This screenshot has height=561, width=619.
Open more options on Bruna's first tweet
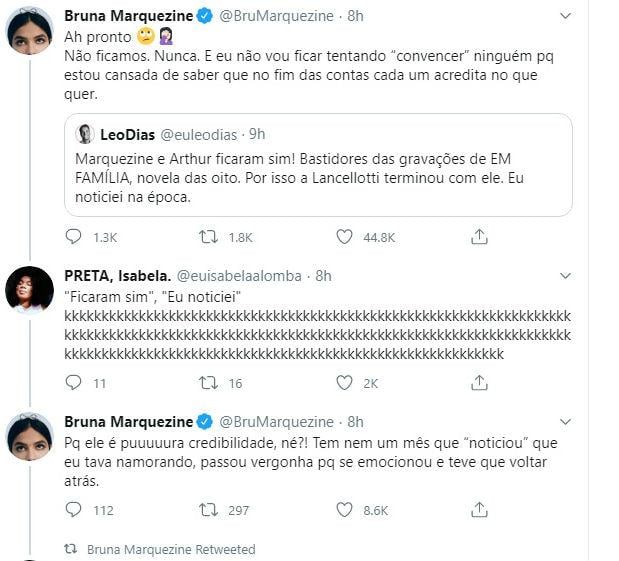click(x=566, y=16)
